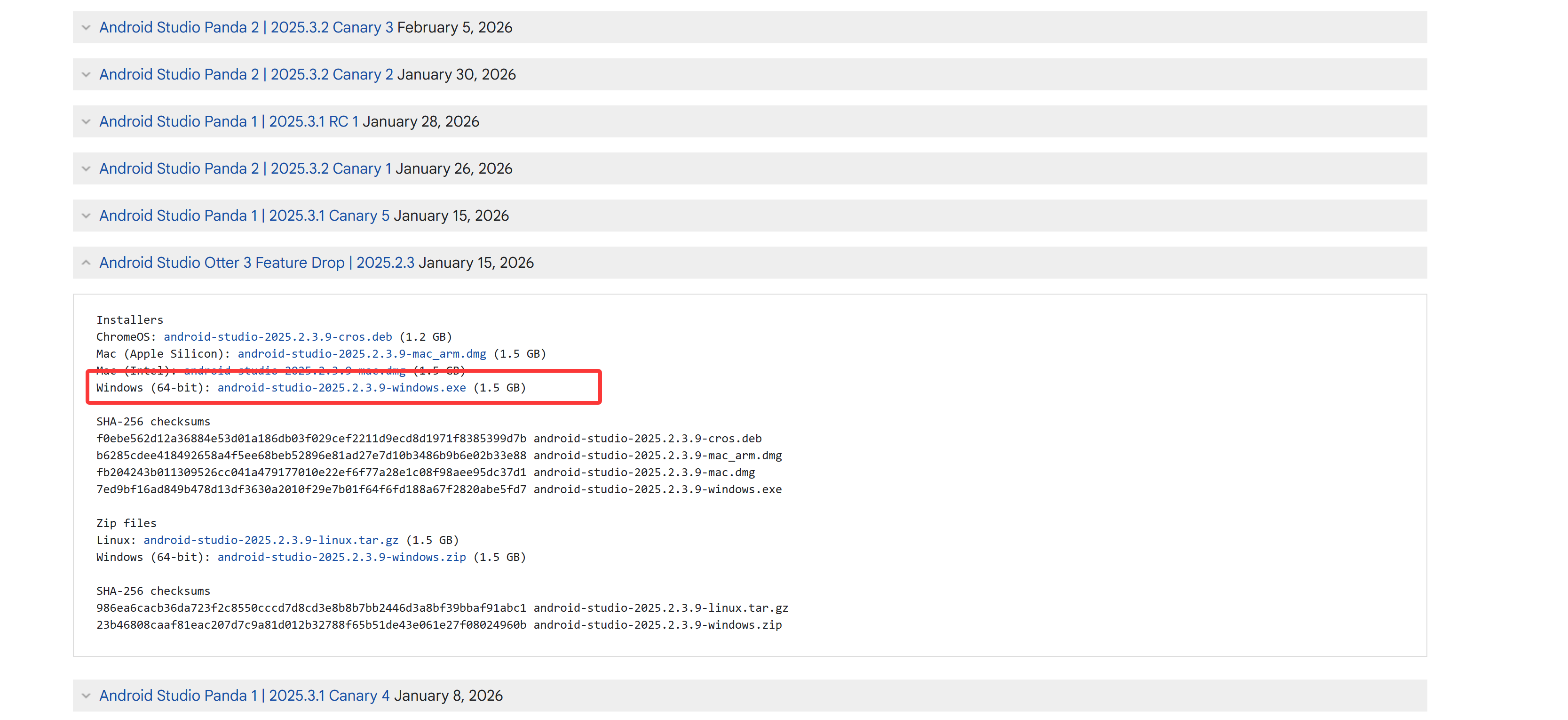Click the hash starting with 23b46808
The height and width of the screenshot is (720, 1568).
(x=311, y=625)
